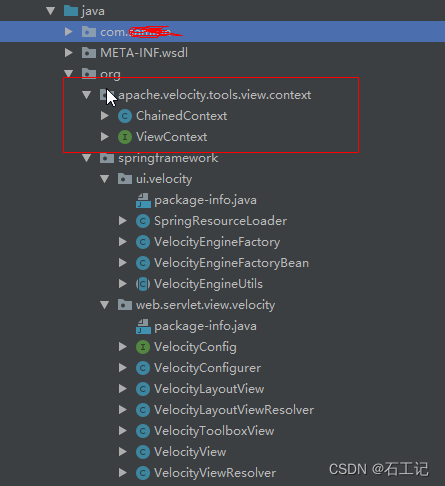
Task: Click VelocityEngineFactoryBean class icon
Action: click(143, 263)
